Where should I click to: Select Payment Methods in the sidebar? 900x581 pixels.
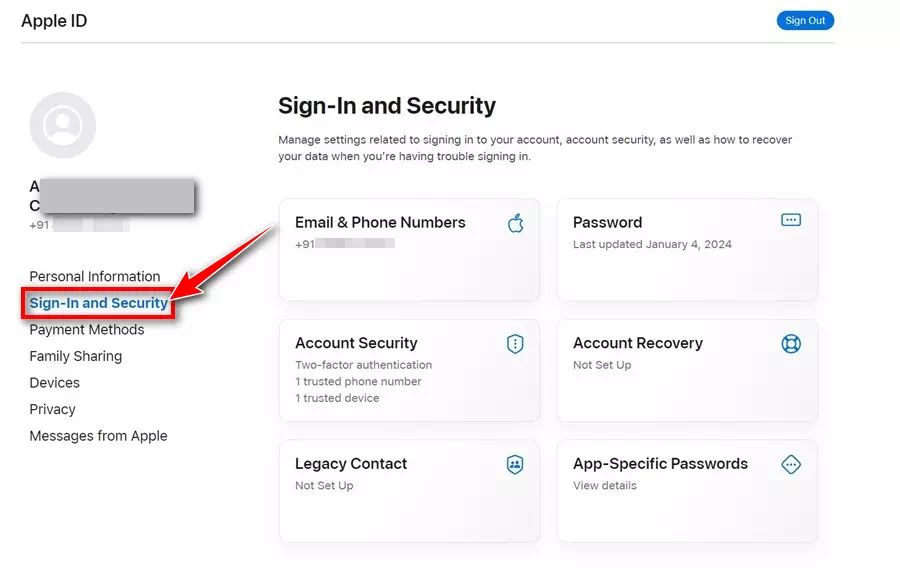[86, 329]
